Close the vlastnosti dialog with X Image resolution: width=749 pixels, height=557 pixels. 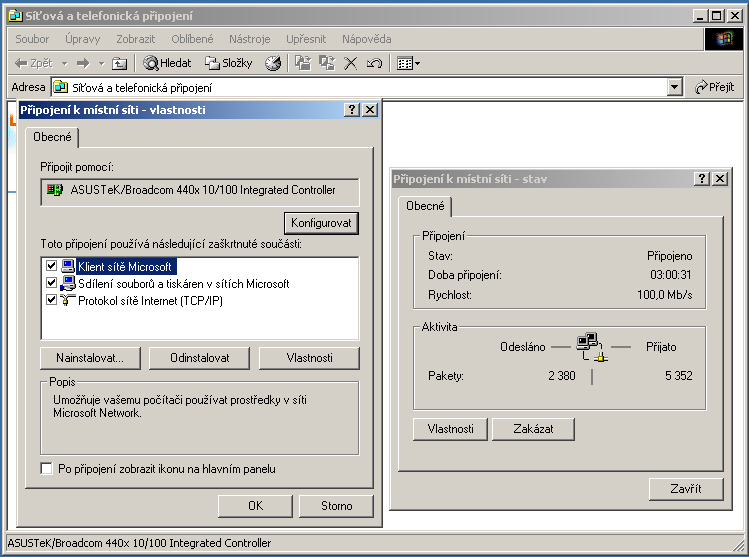[370, 110]
